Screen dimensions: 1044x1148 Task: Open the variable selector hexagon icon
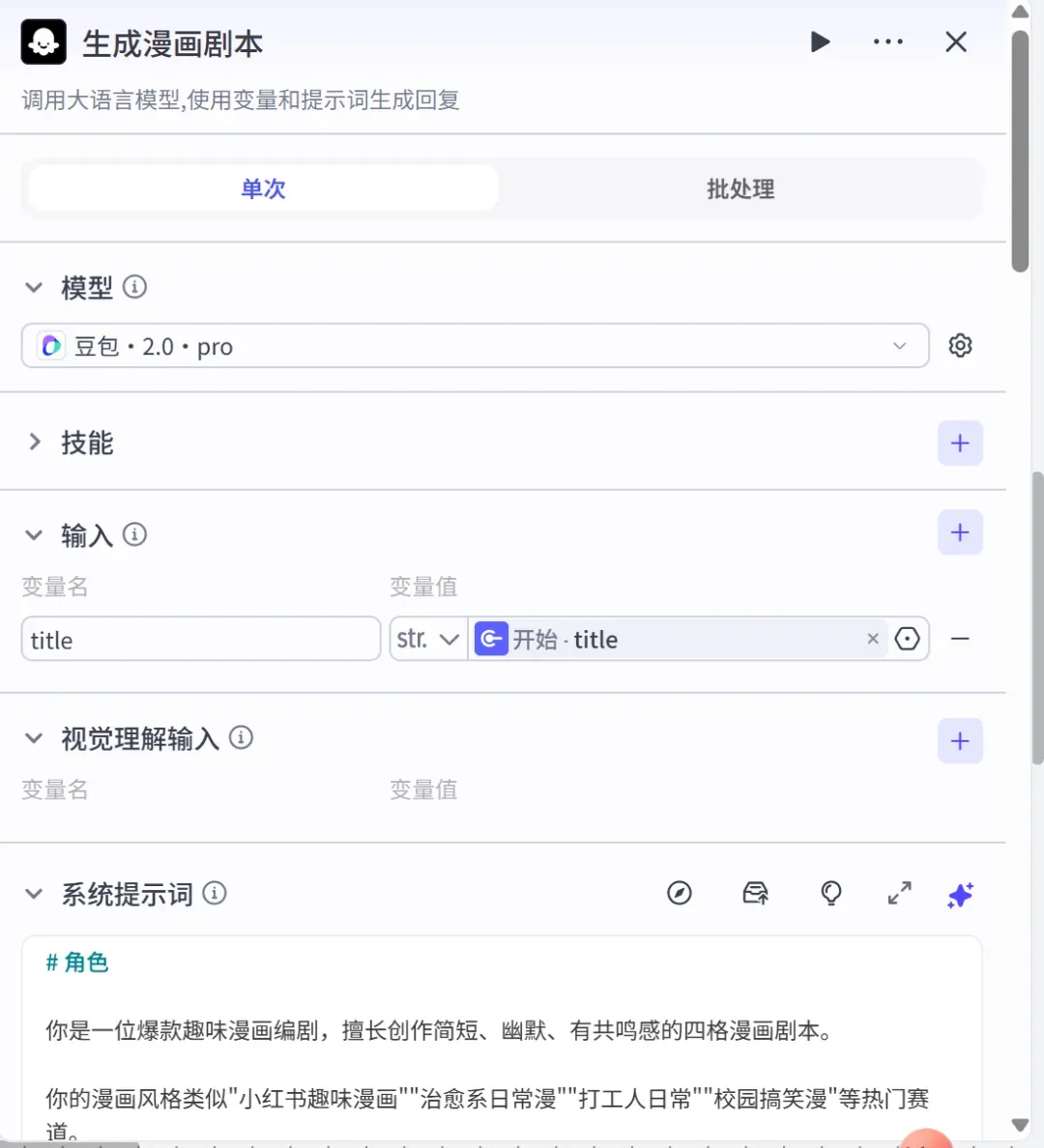coord(907,639)
